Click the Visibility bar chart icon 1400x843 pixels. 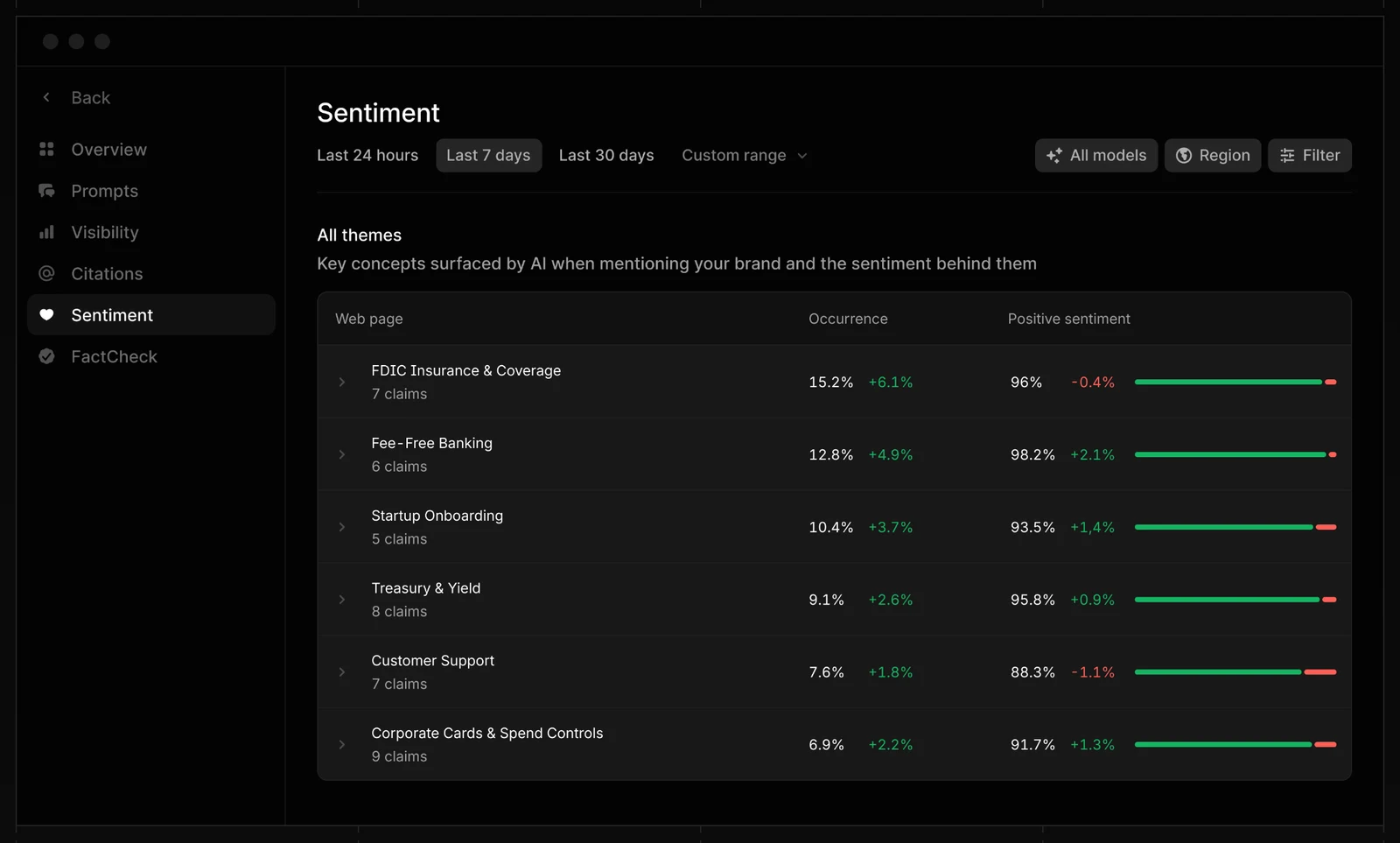click(46, 232)
